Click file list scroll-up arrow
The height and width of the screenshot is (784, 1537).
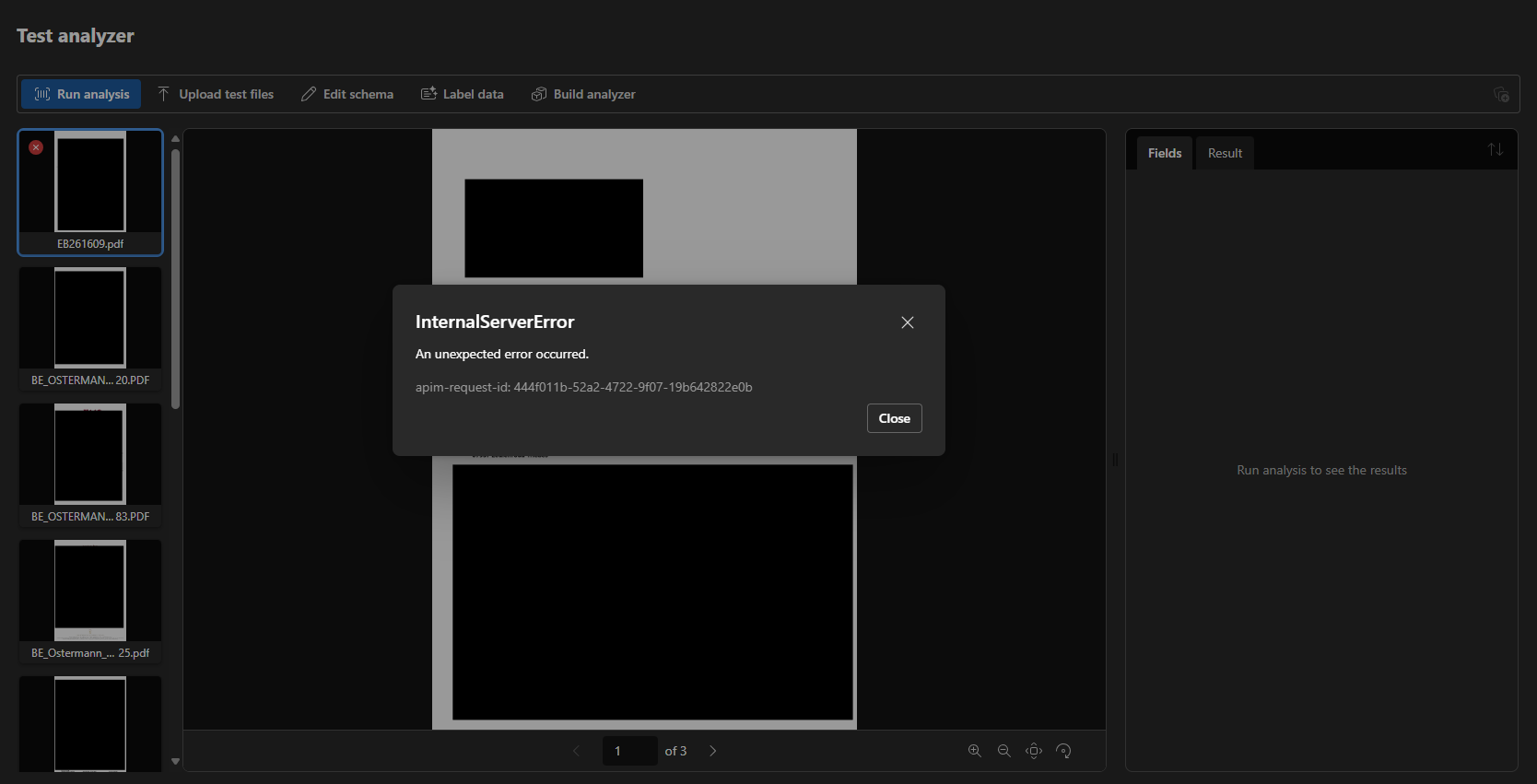175,139
